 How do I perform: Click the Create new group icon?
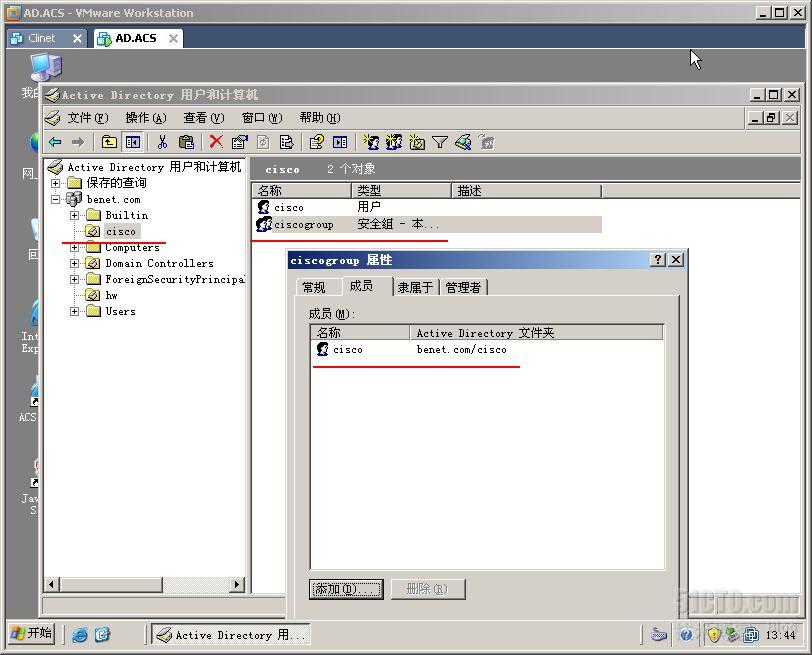[x=394, y=142]
